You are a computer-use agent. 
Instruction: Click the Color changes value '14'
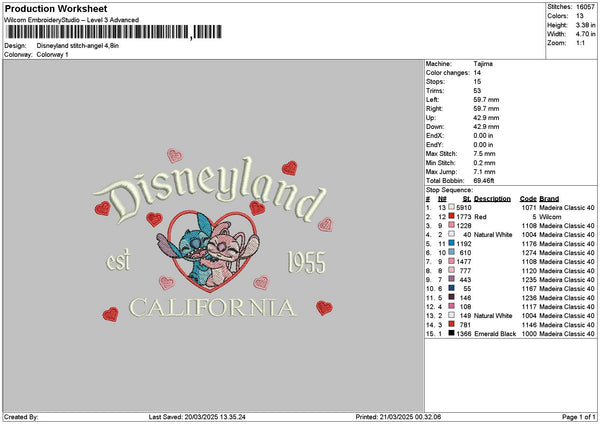(477, 73)
